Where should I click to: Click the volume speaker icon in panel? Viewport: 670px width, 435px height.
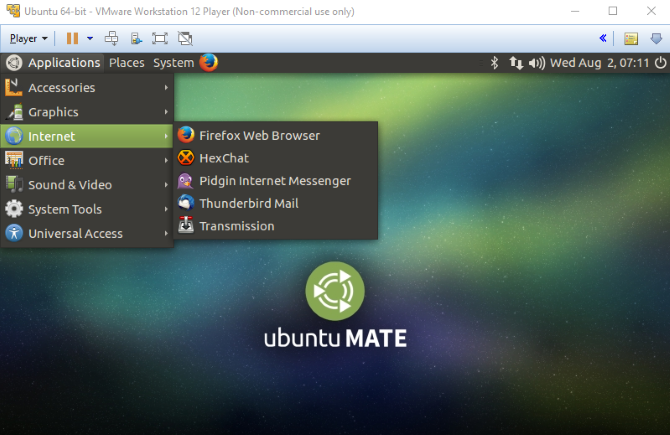pyautogui.click(x=537, y=62)
